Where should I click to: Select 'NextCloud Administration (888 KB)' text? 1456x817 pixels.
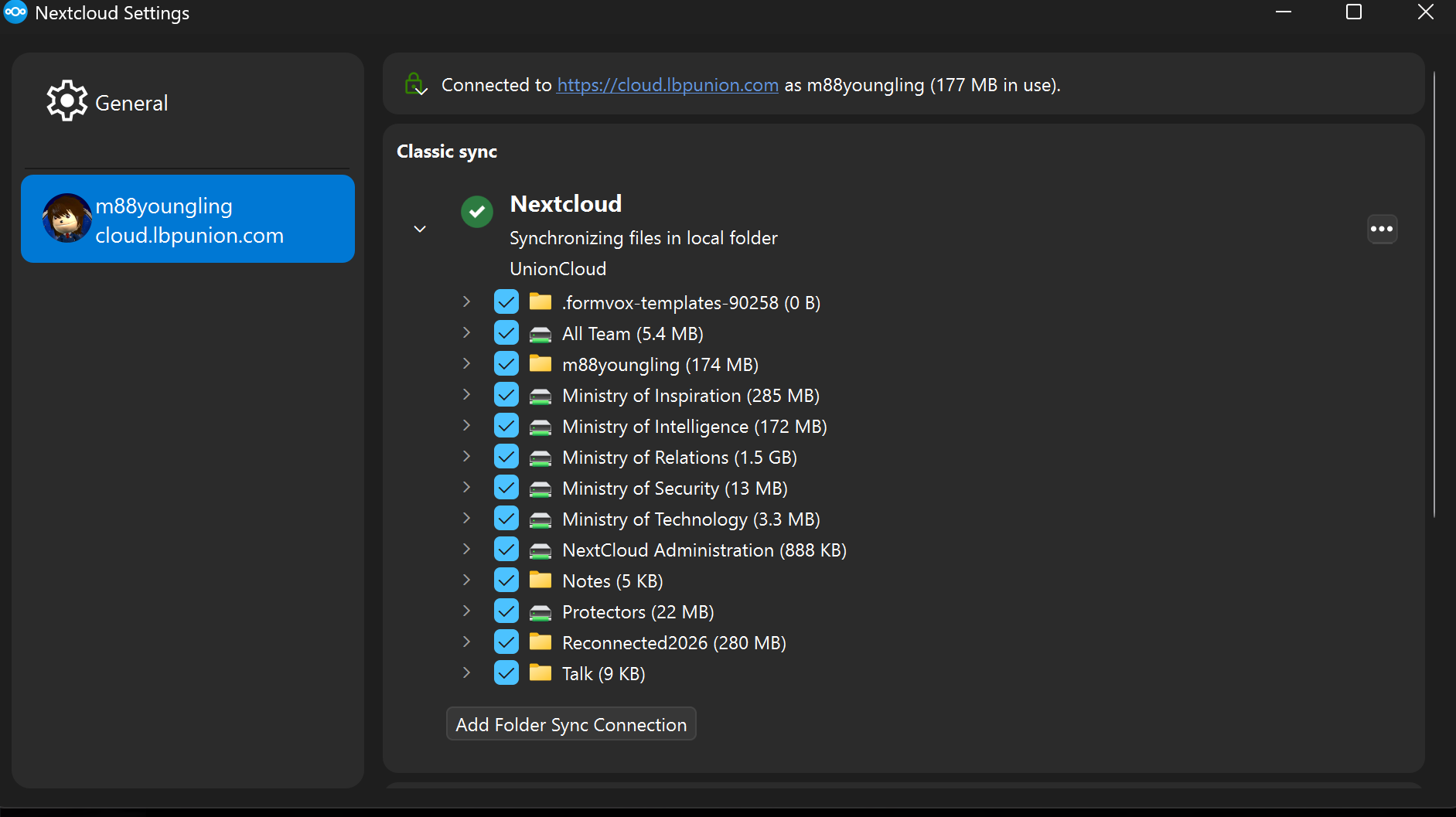point(704,550)
